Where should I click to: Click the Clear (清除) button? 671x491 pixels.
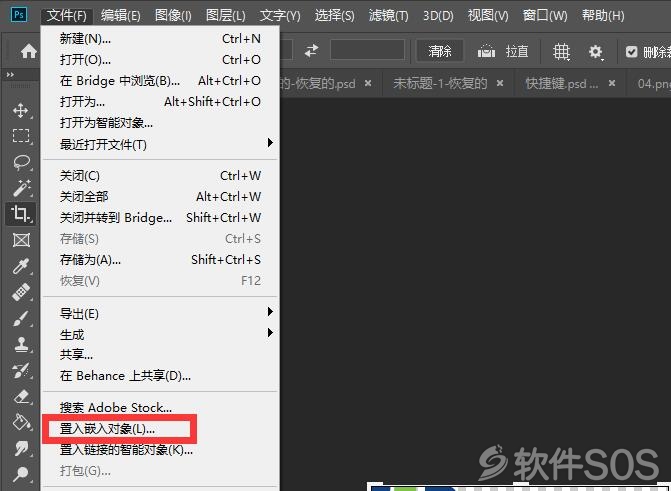440,51
